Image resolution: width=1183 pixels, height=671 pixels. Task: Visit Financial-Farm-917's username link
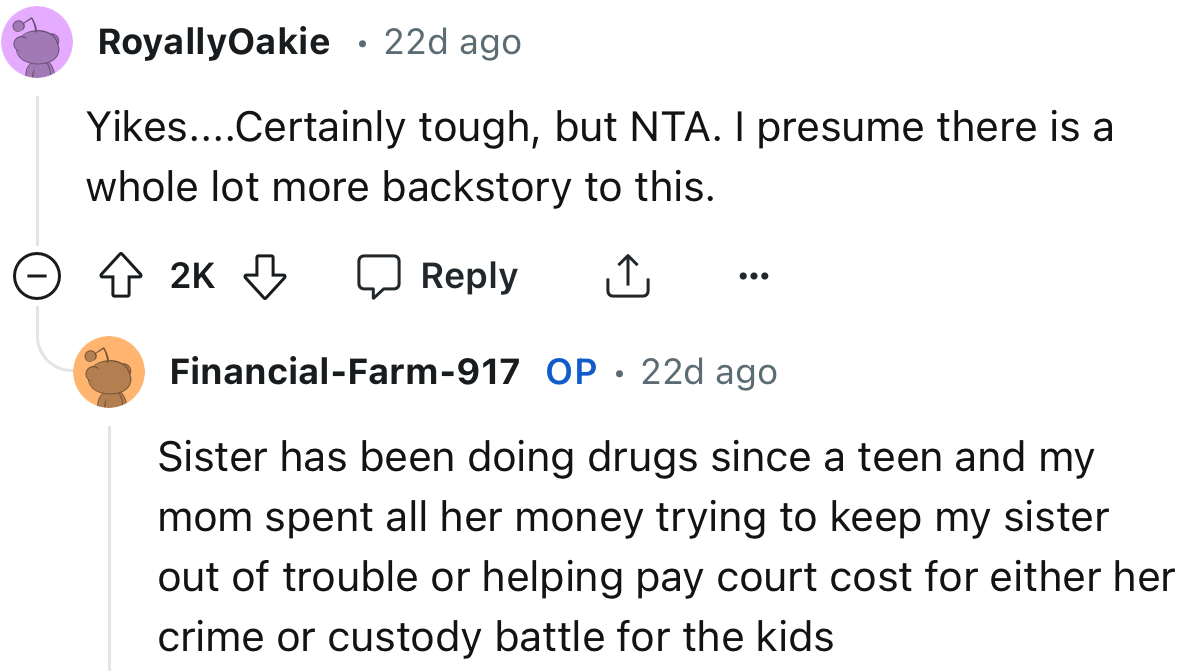click(345, 372)
